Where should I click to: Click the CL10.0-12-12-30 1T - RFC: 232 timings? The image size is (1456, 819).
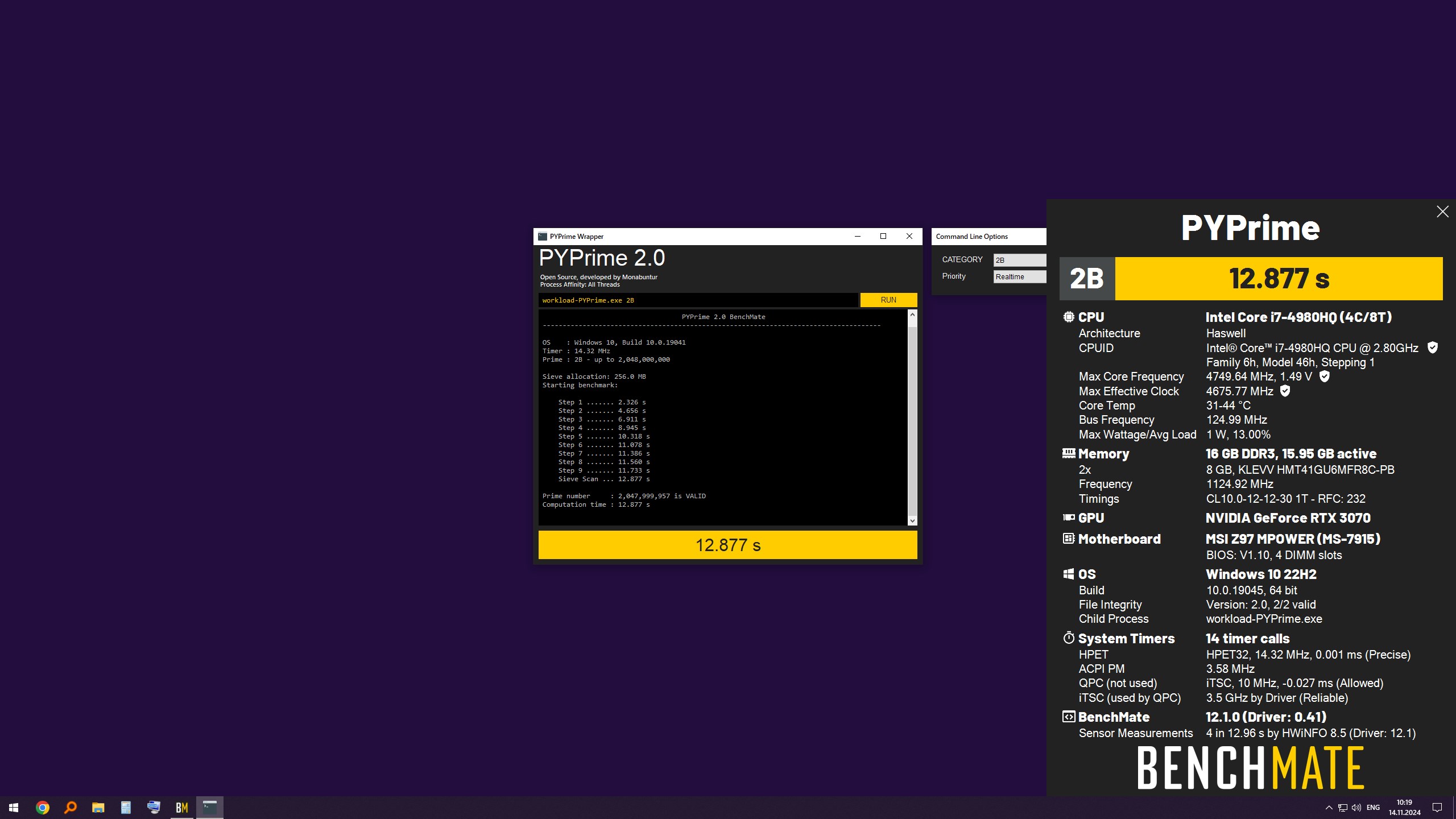(x=1285, y=499)
